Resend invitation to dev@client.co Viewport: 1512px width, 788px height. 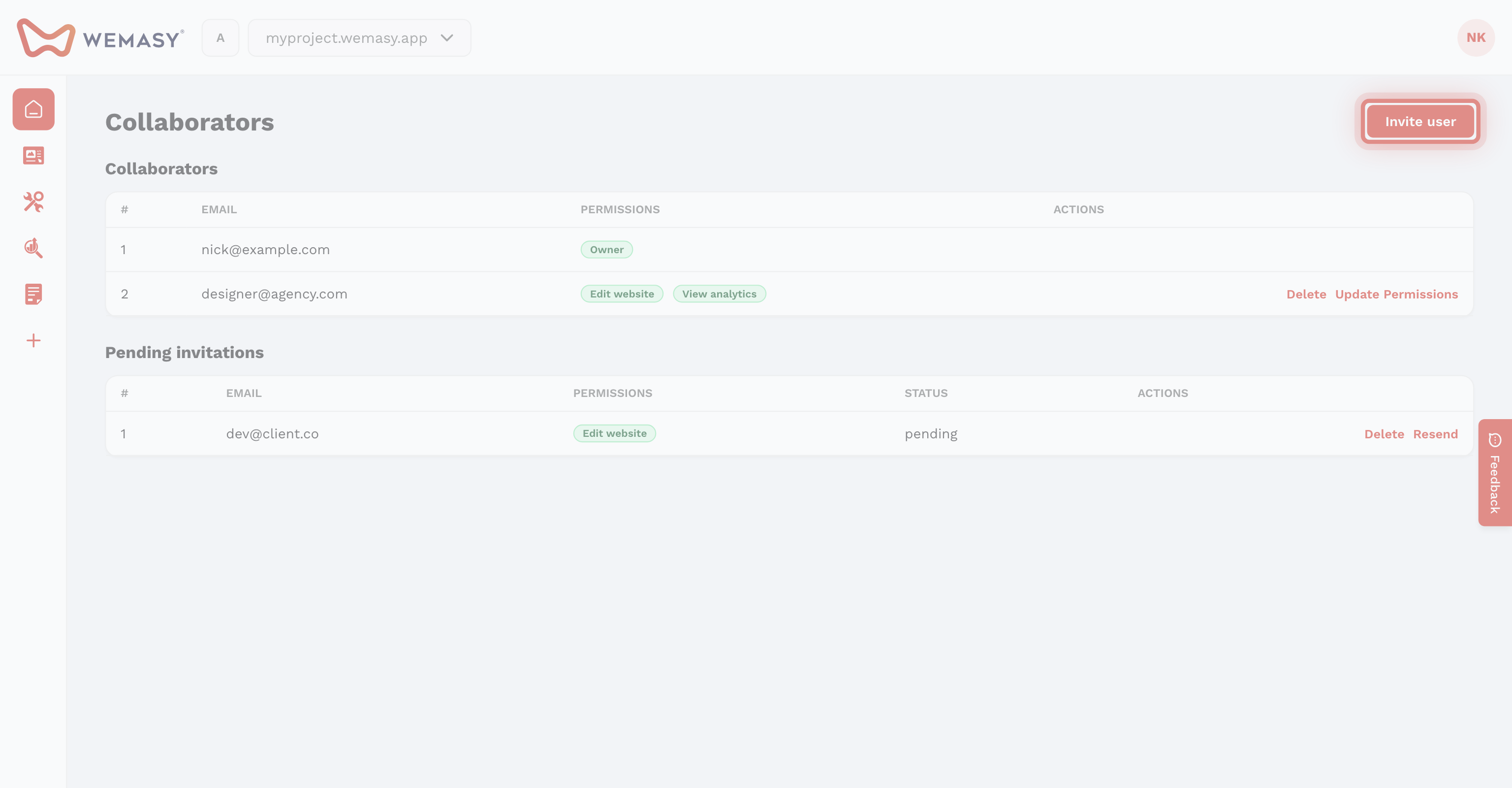click(x=1435, y=434)
